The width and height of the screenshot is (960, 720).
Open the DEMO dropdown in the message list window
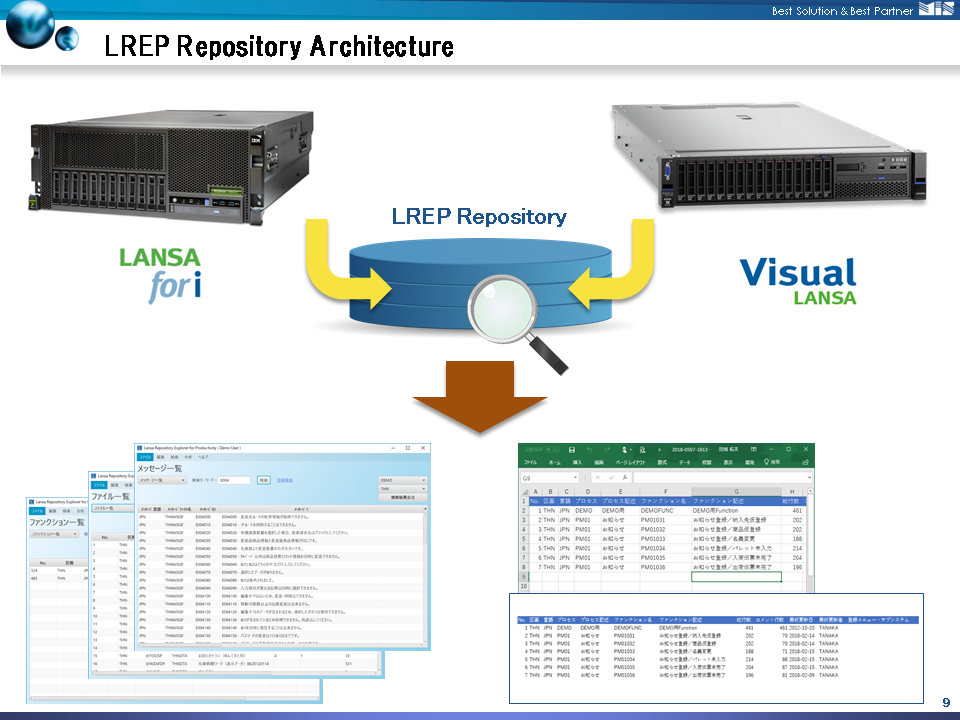tap(402, 480)
